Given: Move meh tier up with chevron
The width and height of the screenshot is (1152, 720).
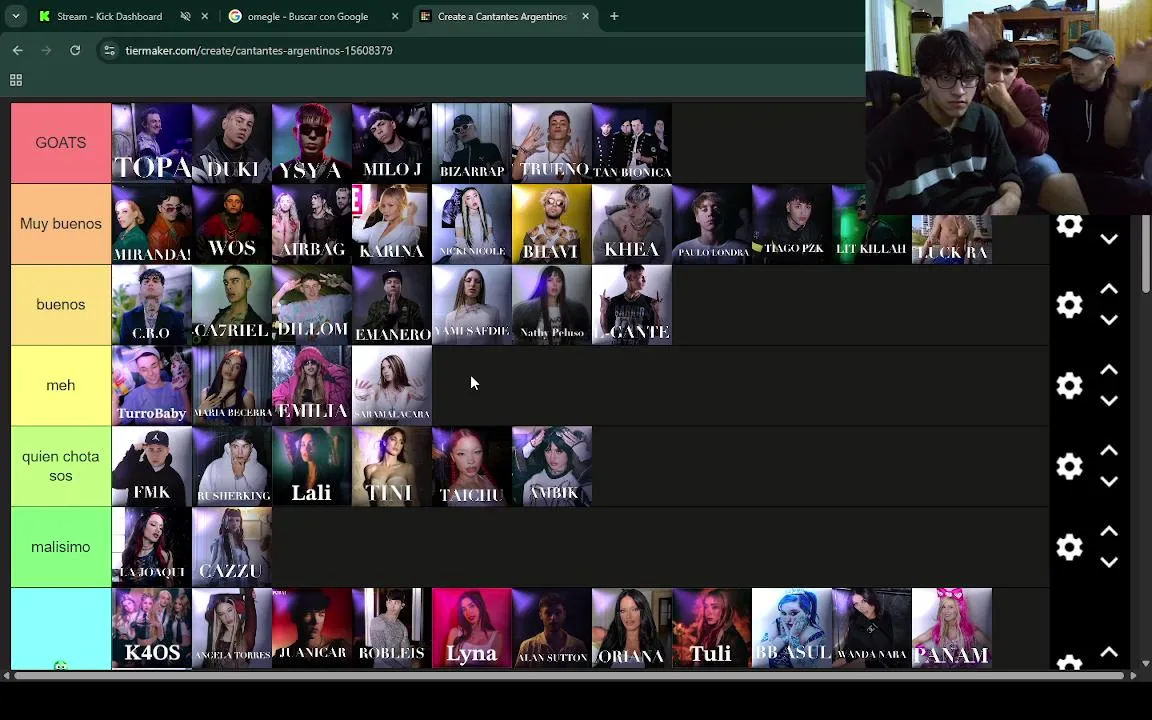Looking at the screenshot, I should [1109, 370].
